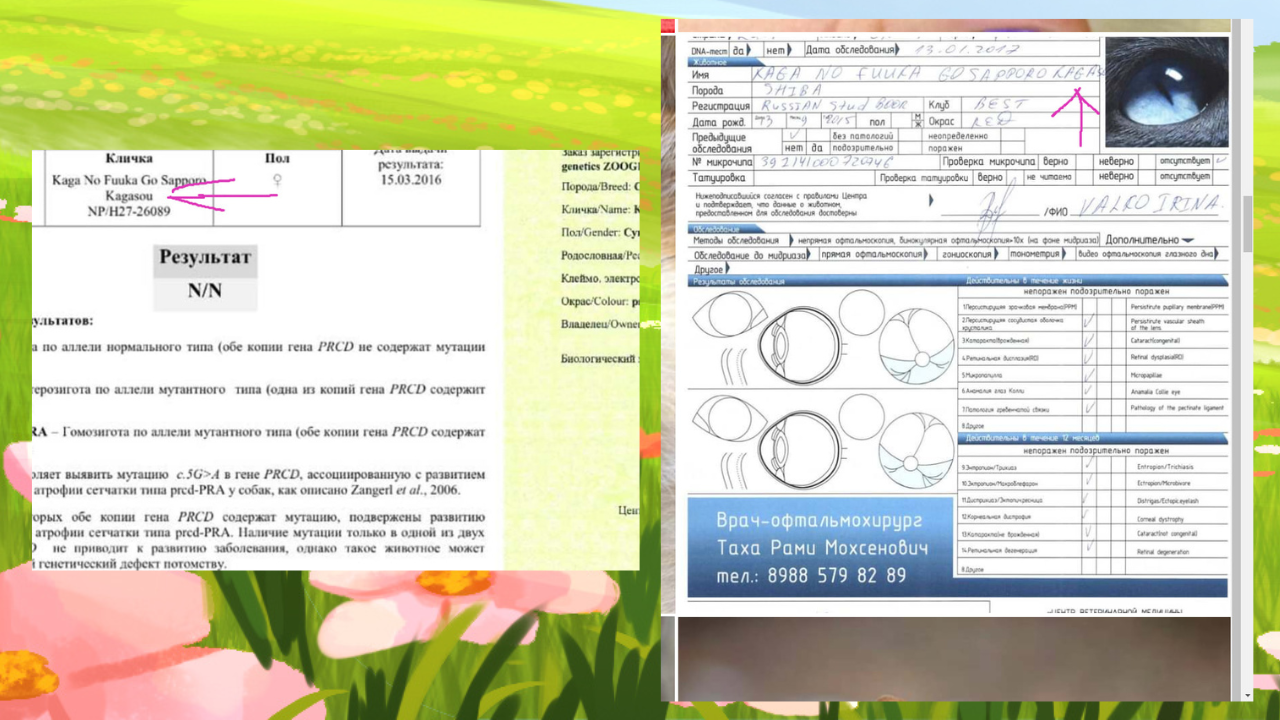Click the 'N/N' result value
Image resolution: width=1280 pixels, height=720 pixels.
[x=204, y=291]
